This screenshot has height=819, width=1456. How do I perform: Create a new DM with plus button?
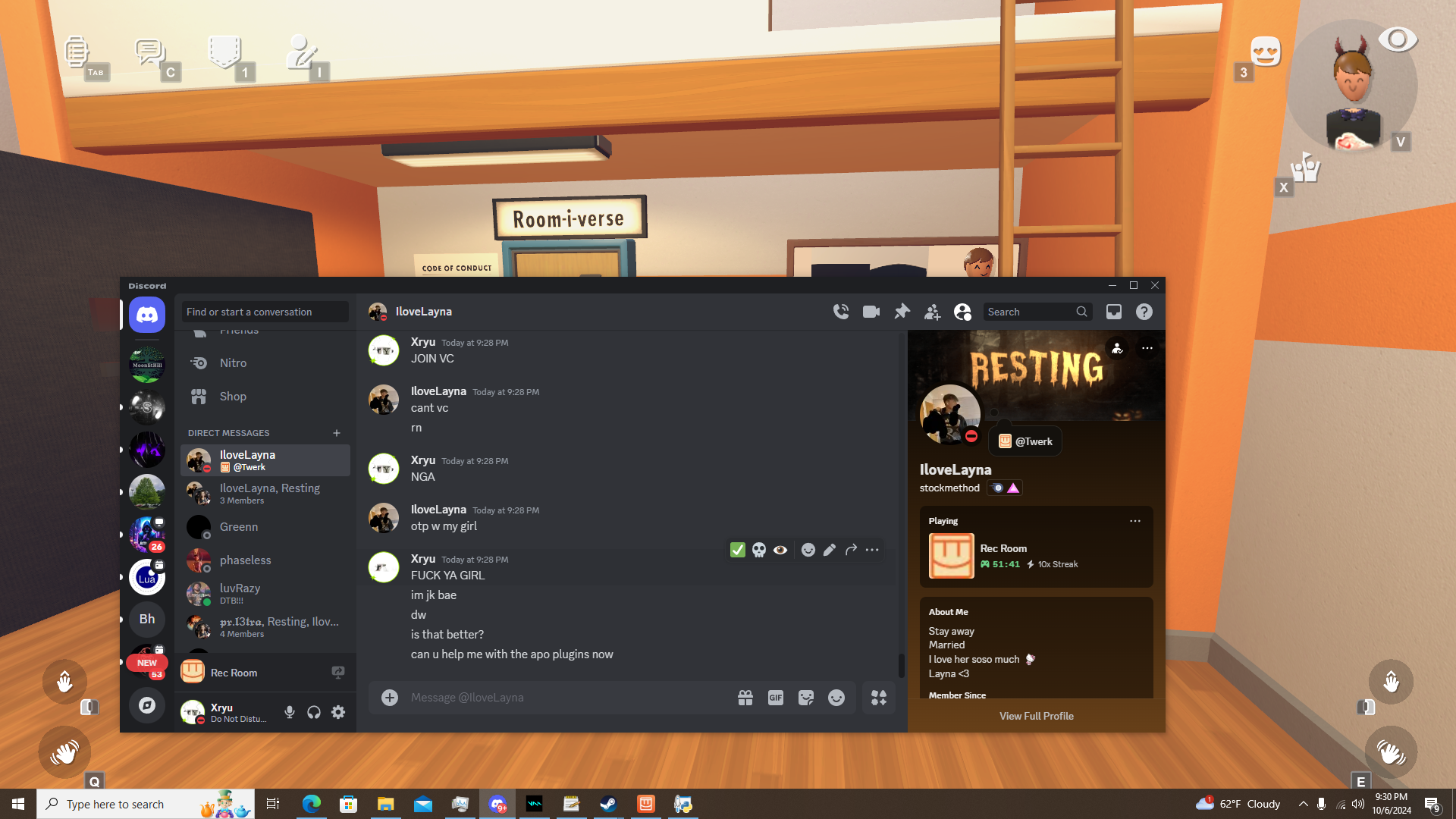[337, 433]
